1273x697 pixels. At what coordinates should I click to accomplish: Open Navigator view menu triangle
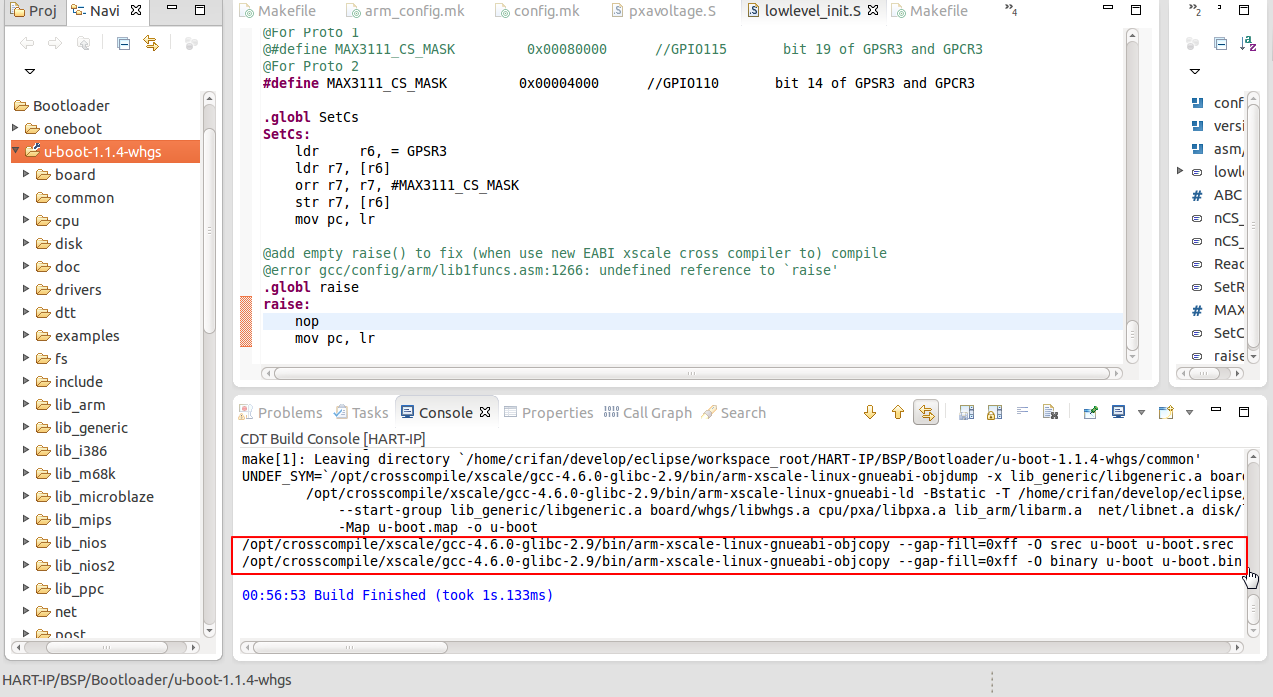[x=29, y=71]
